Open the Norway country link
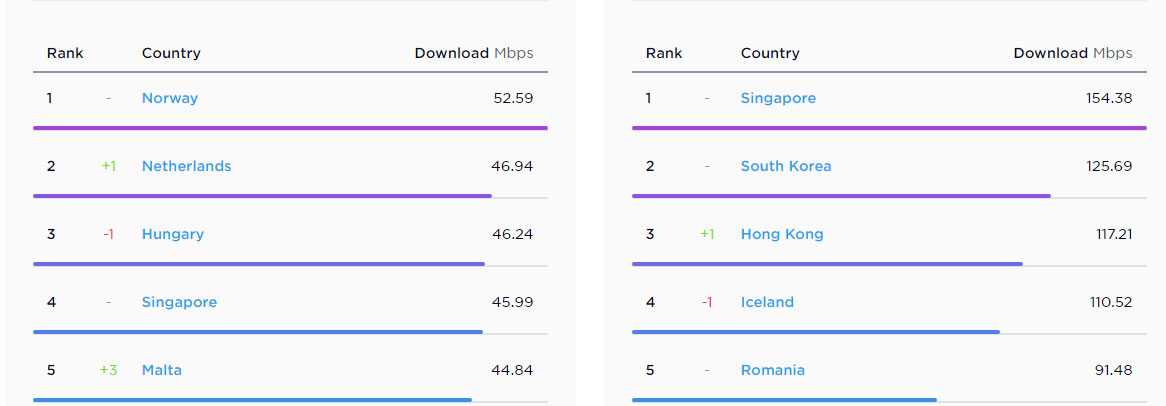The image size is (1166, 406). (x=170, y=98)
